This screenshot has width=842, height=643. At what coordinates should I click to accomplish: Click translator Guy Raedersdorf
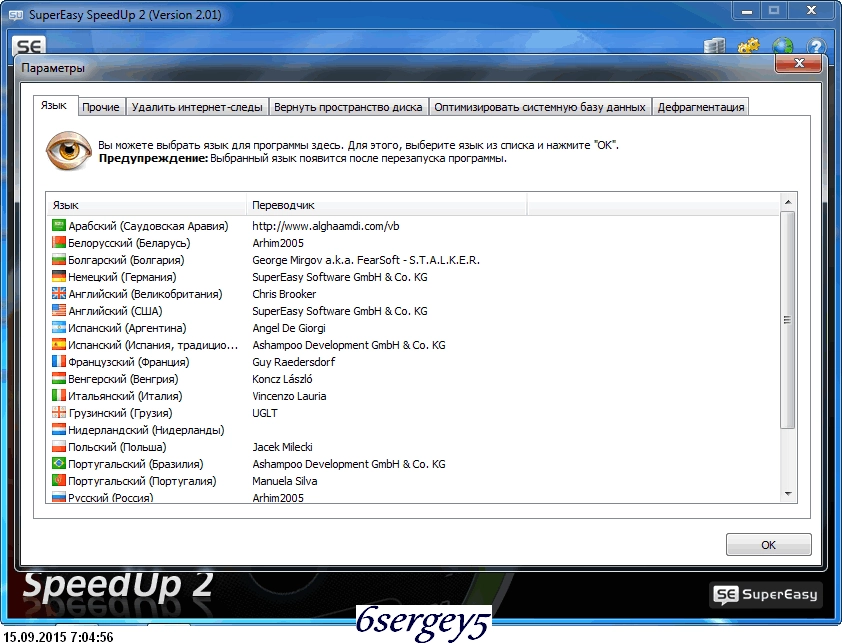(x=294, y=362)
